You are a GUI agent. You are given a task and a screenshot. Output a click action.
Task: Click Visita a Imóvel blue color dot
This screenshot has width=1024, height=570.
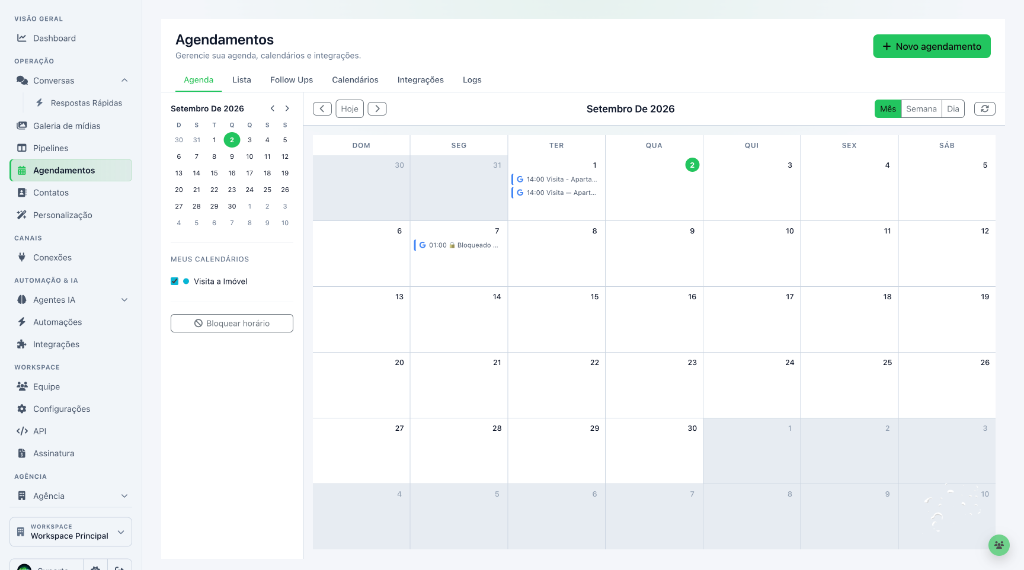tap(186, 281)
